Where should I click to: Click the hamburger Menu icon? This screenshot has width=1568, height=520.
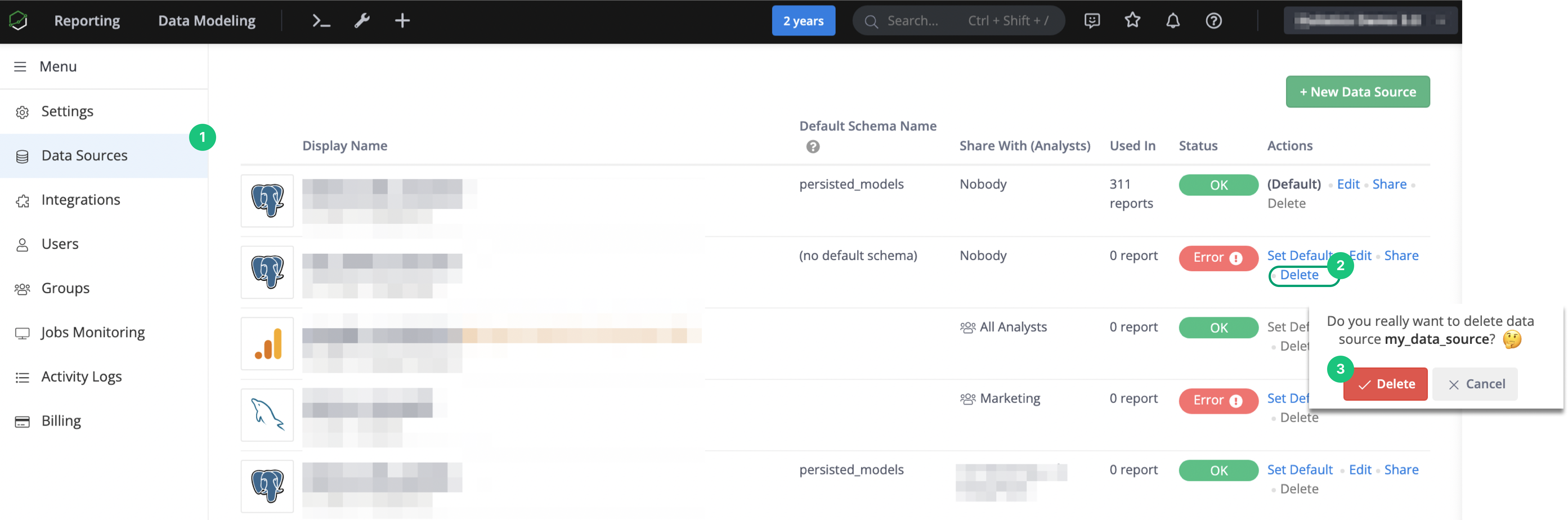(20, 66)
